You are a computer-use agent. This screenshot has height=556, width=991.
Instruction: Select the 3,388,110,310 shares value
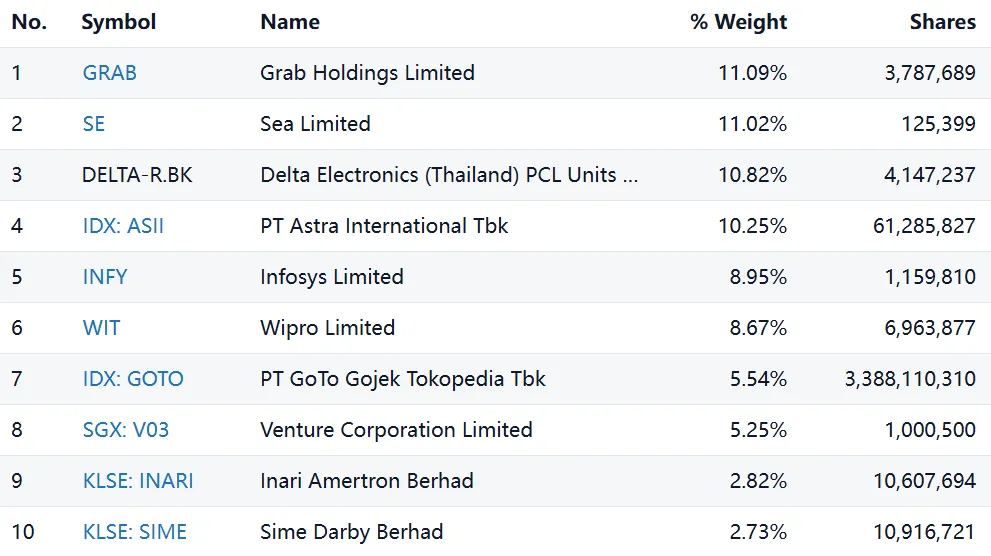pos(910,379)
